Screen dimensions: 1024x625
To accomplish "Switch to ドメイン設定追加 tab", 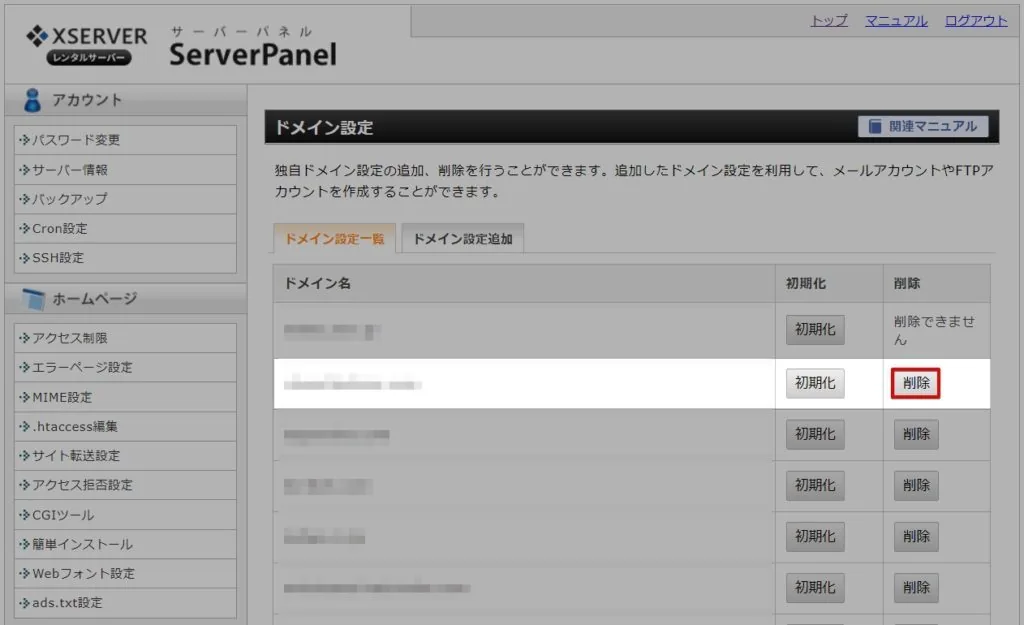I will (x=462, y=238).
